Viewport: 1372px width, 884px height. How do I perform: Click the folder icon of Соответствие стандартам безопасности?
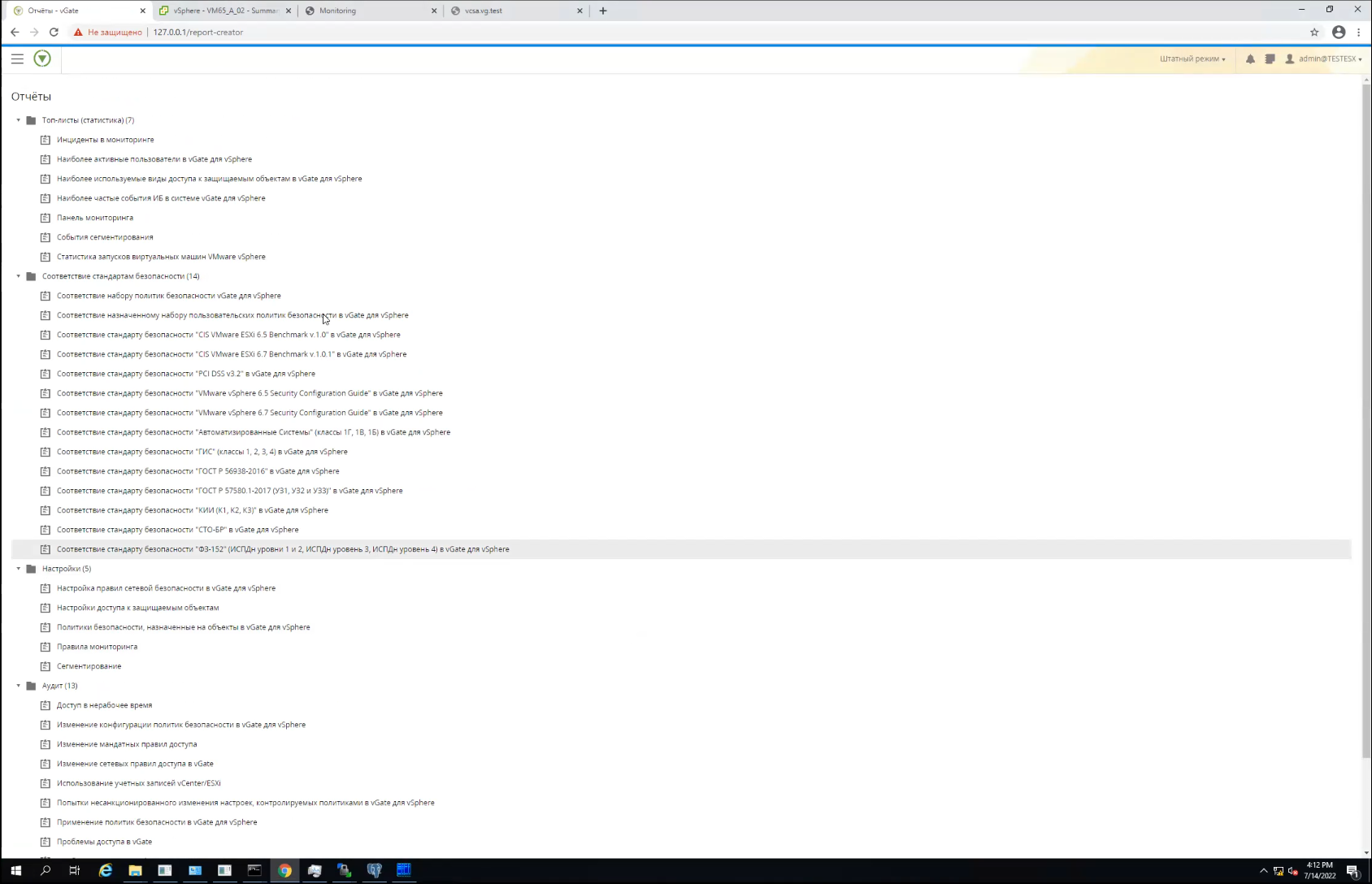[x=31, y=276]
